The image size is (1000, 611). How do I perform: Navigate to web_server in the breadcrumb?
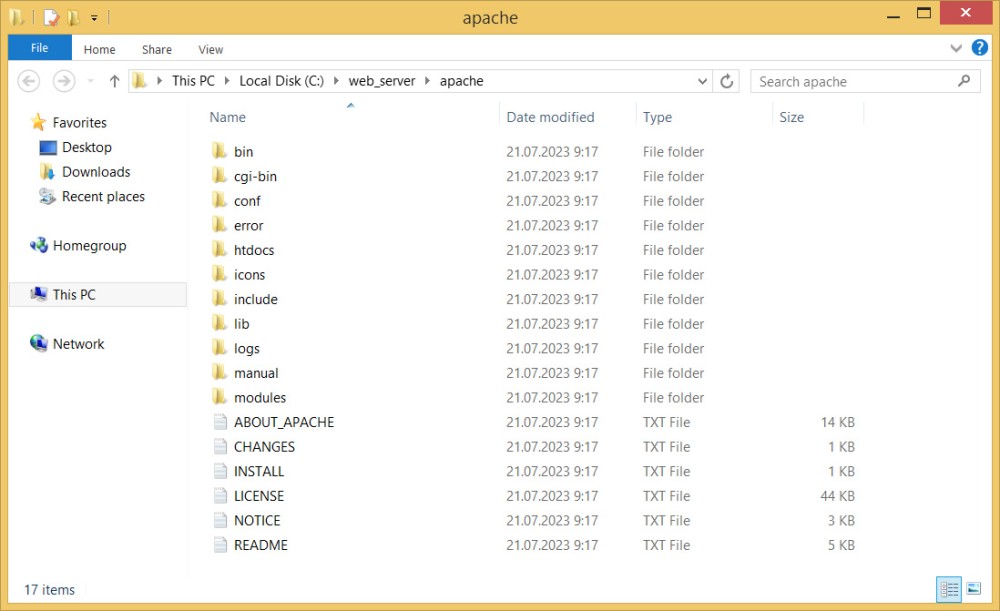pyautogui.click(x=381, y=81)
